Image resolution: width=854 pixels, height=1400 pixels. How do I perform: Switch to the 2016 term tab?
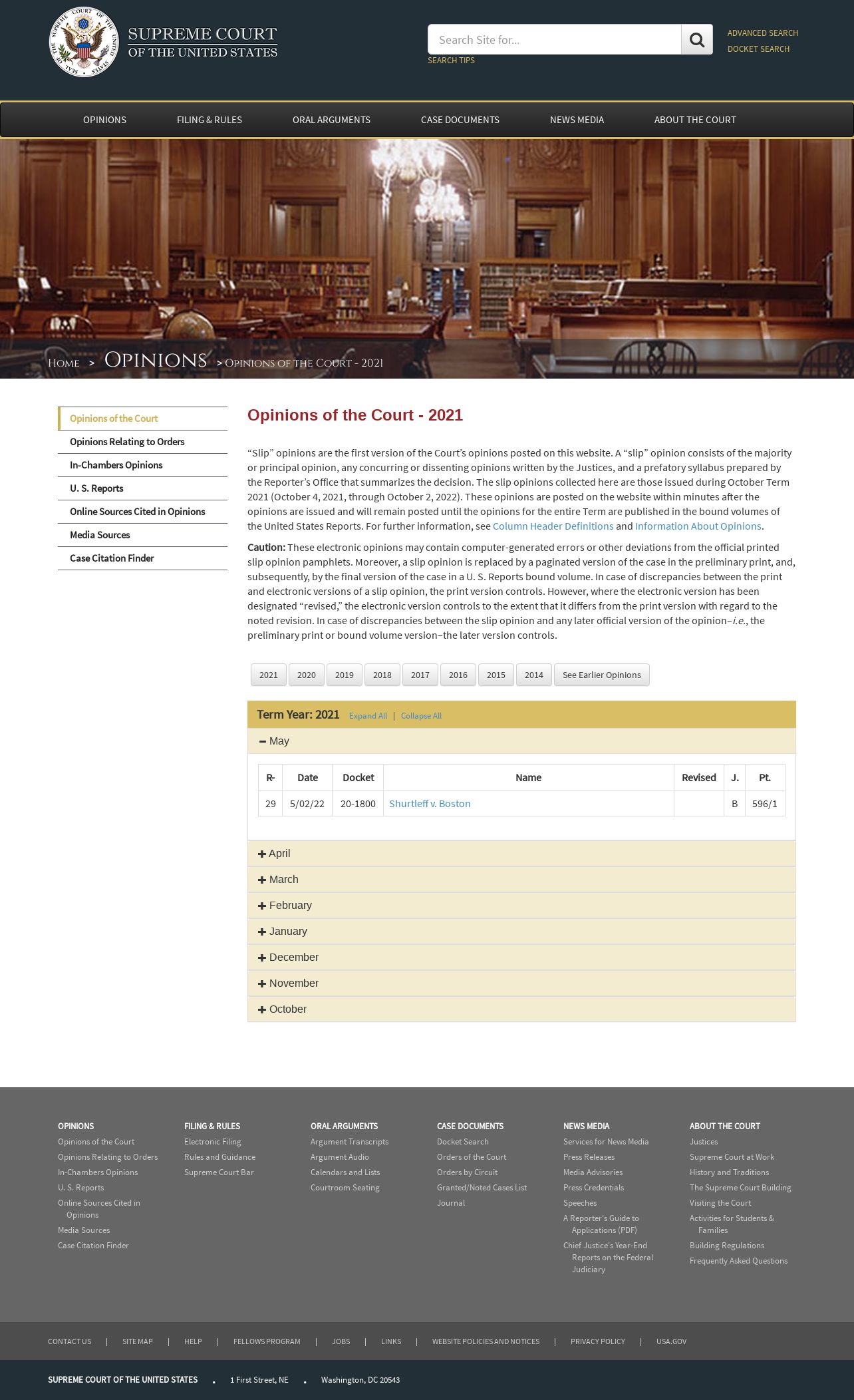(458, 675)
